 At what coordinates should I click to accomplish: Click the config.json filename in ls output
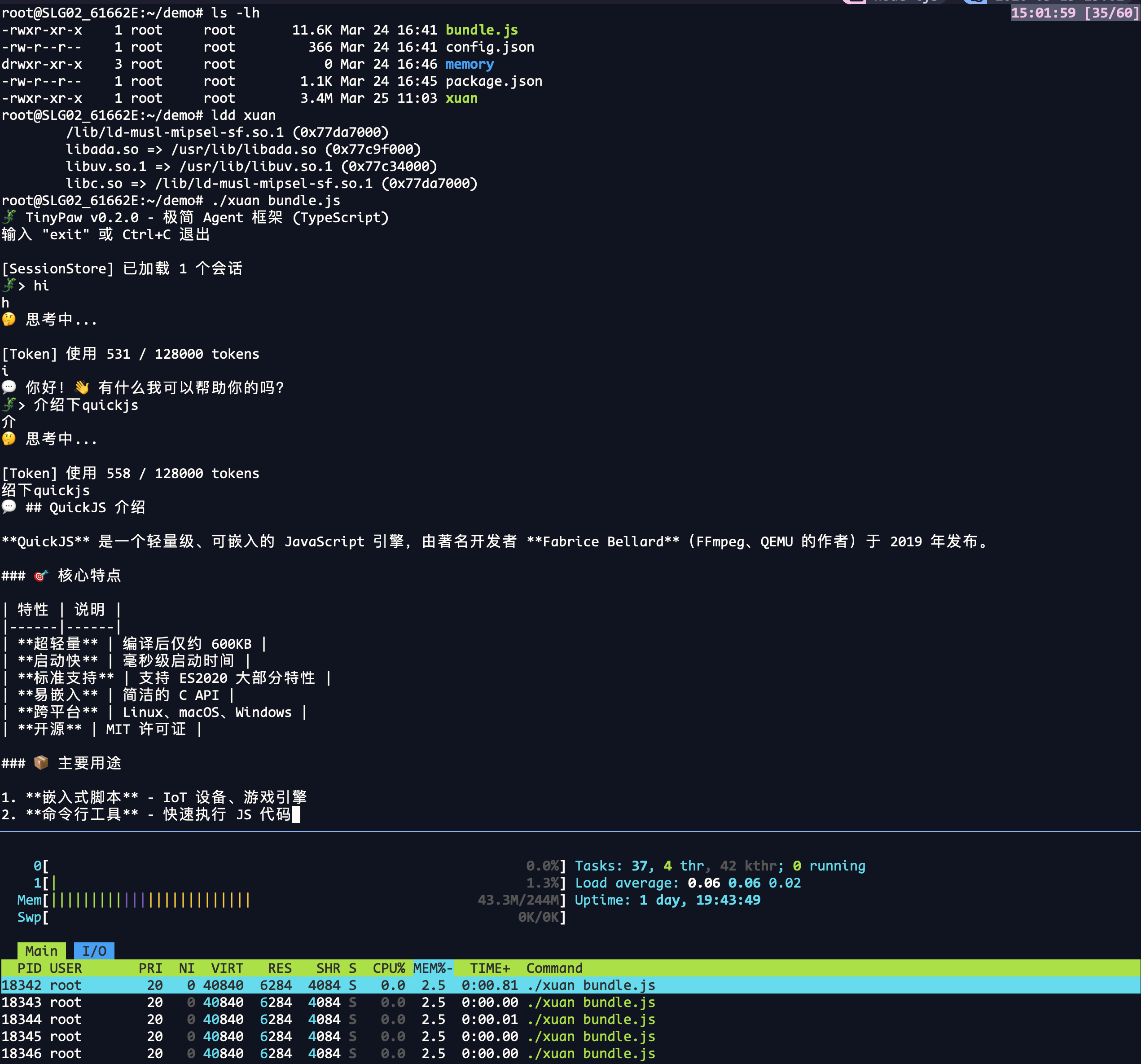[x=490, y=47]
